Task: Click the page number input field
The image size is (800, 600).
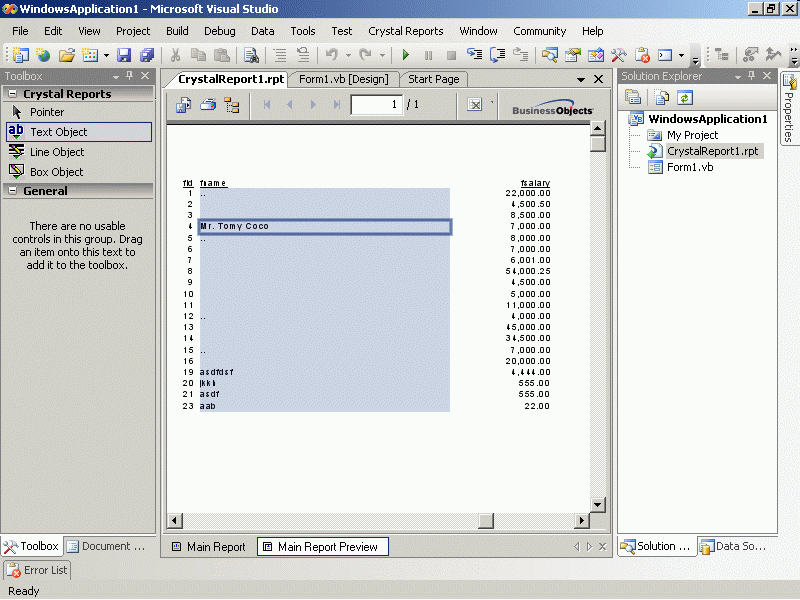Action: pos(377,104)
